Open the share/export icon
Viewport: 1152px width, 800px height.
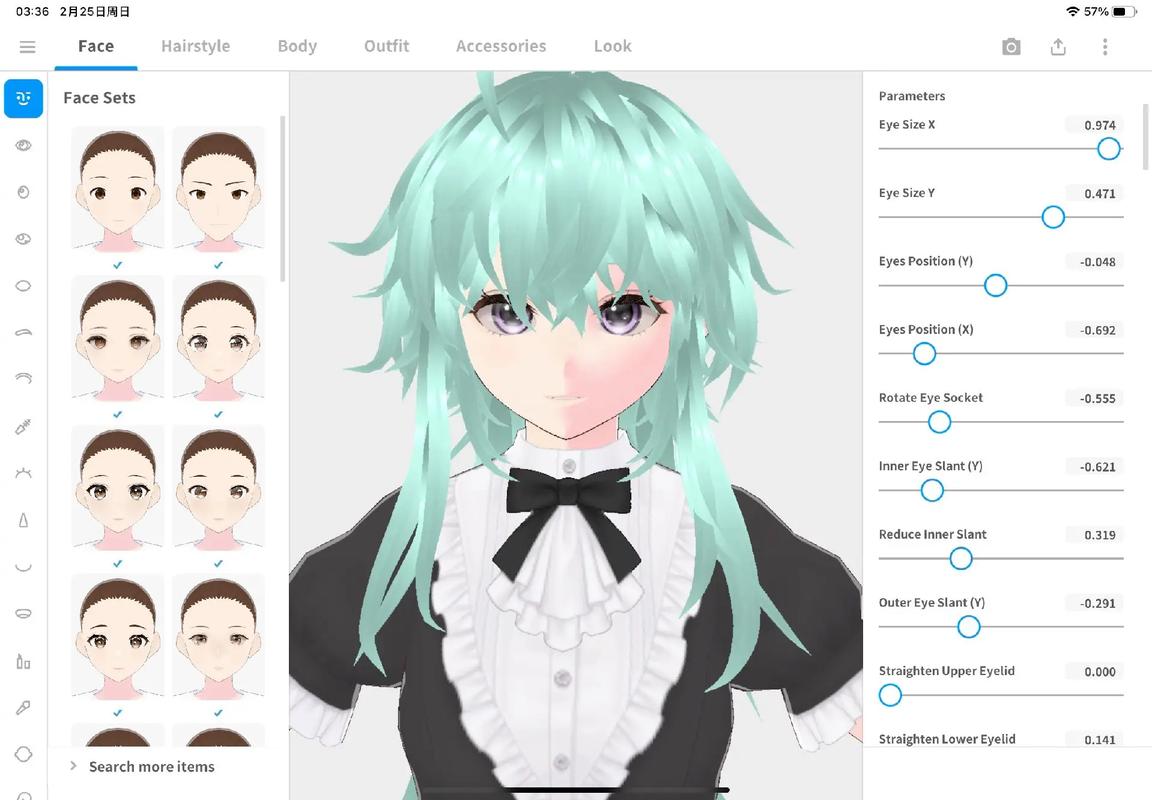point(1058,47)
